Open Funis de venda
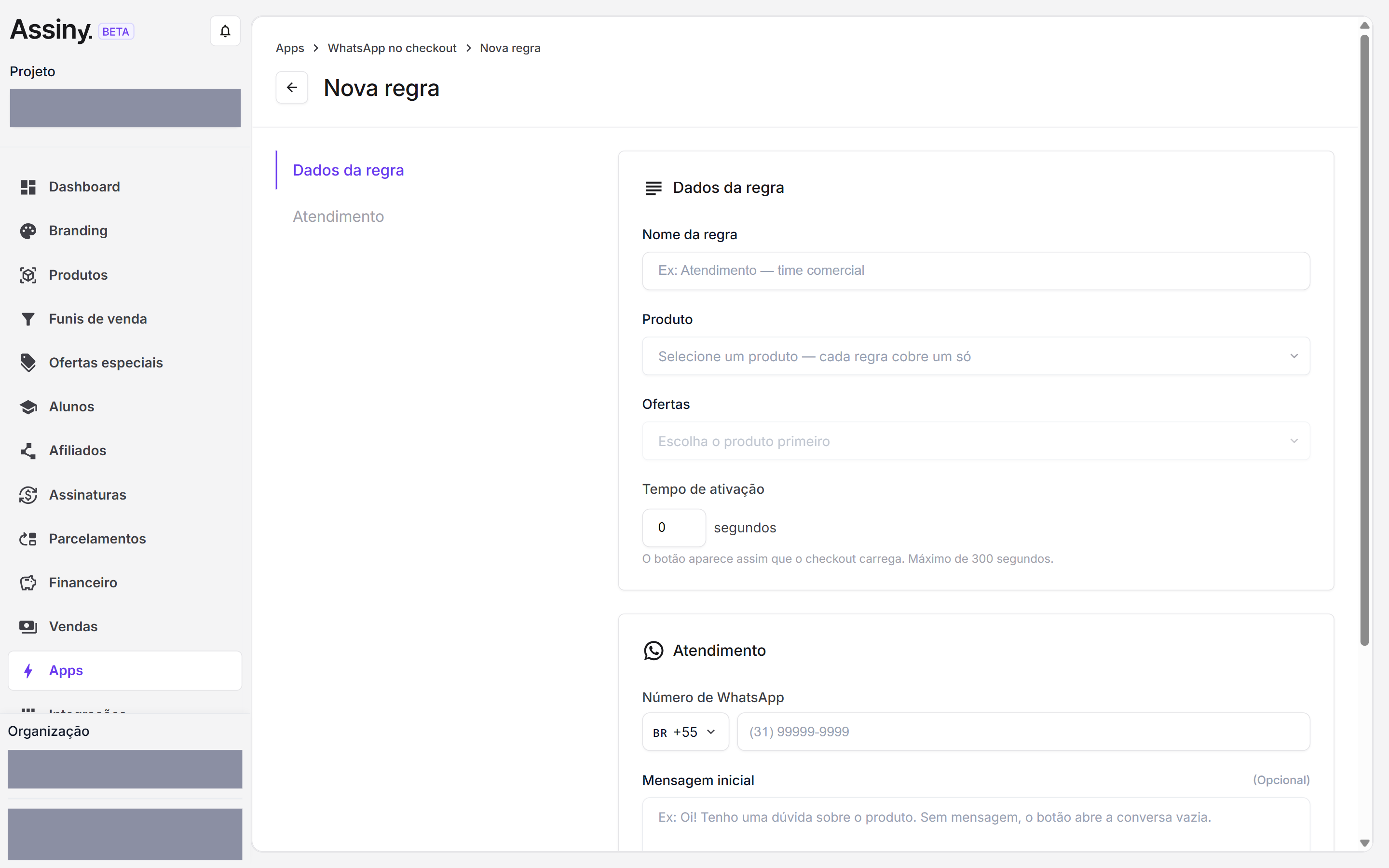The image size is (1389, 868). pyautogui.click(x=125, y=319)
